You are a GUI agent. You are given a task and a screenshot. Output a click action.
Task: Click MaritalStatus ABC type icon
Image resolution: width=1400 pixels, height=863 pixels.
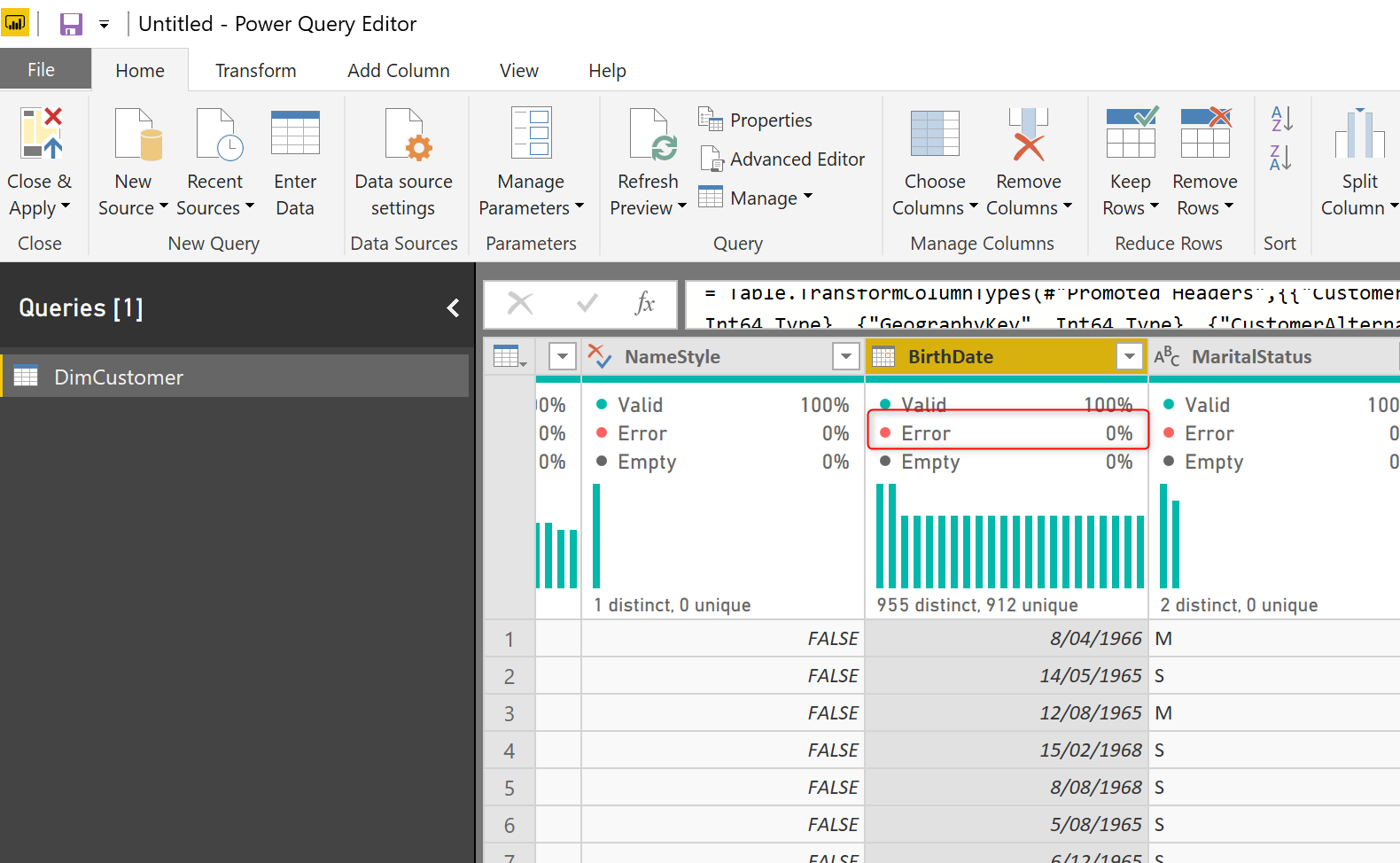[1167, 356]
